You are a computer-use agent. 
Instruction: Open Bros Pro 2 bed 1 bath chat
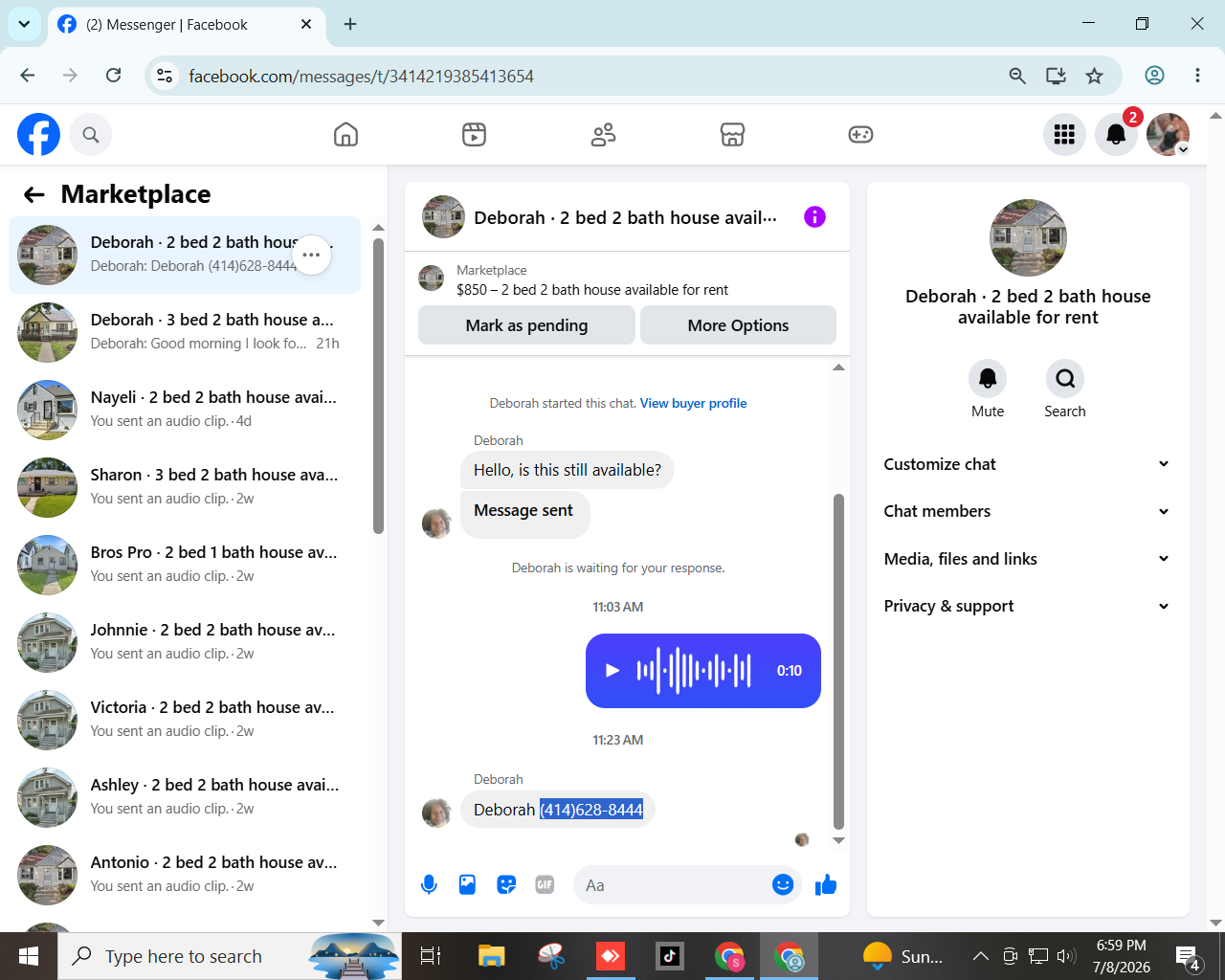click(x=185, y=565)
